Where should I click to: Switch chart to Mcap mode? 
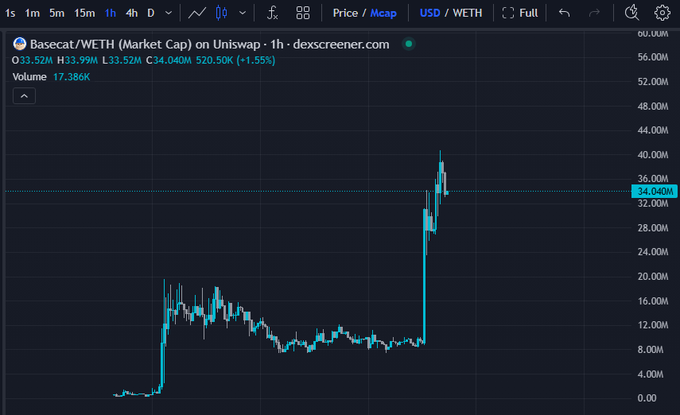click(383, 13)
